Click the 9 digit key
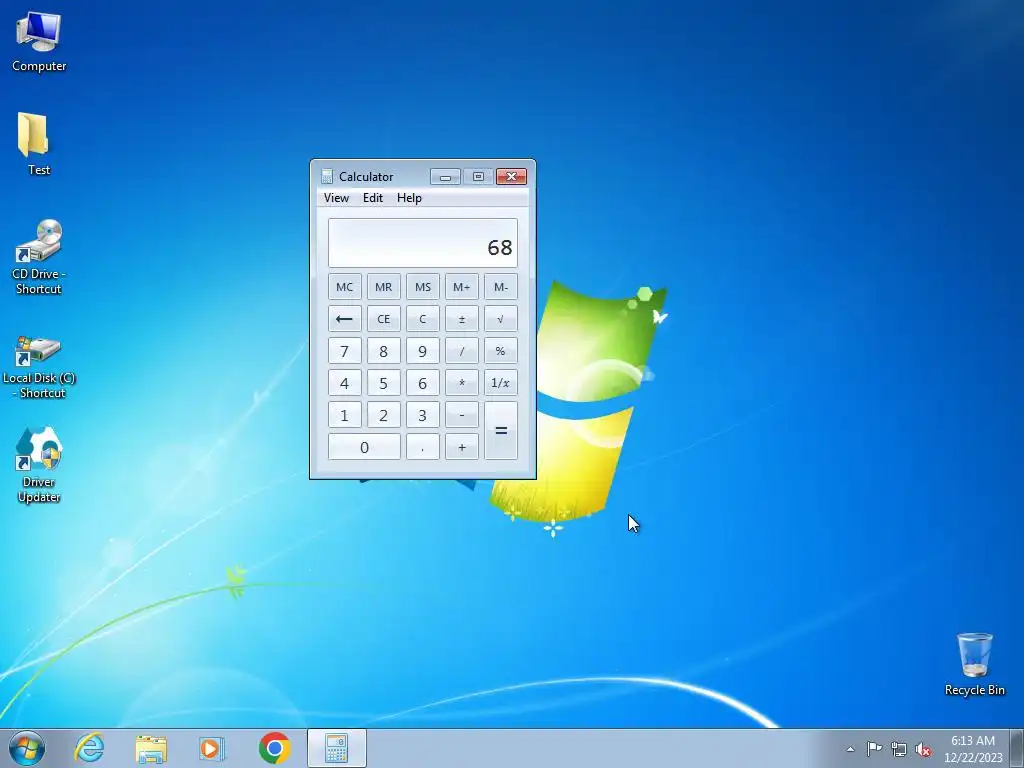The image size is (1024, 768). [423, 351]
